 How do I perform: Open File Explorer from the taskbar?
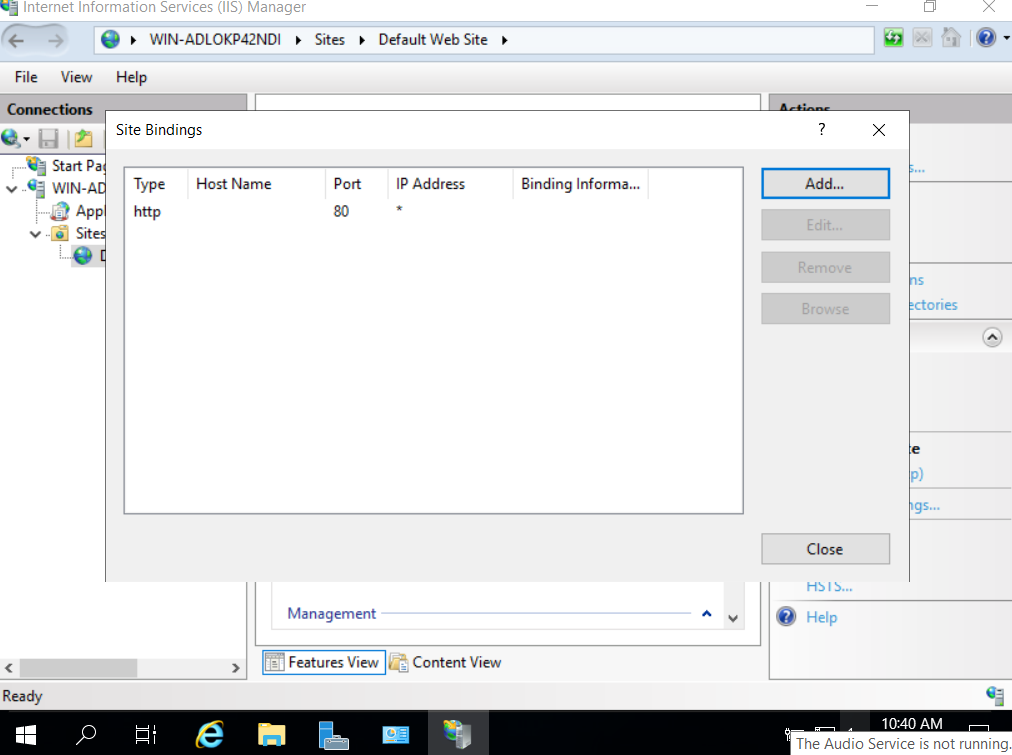click(x=271, y=734)
